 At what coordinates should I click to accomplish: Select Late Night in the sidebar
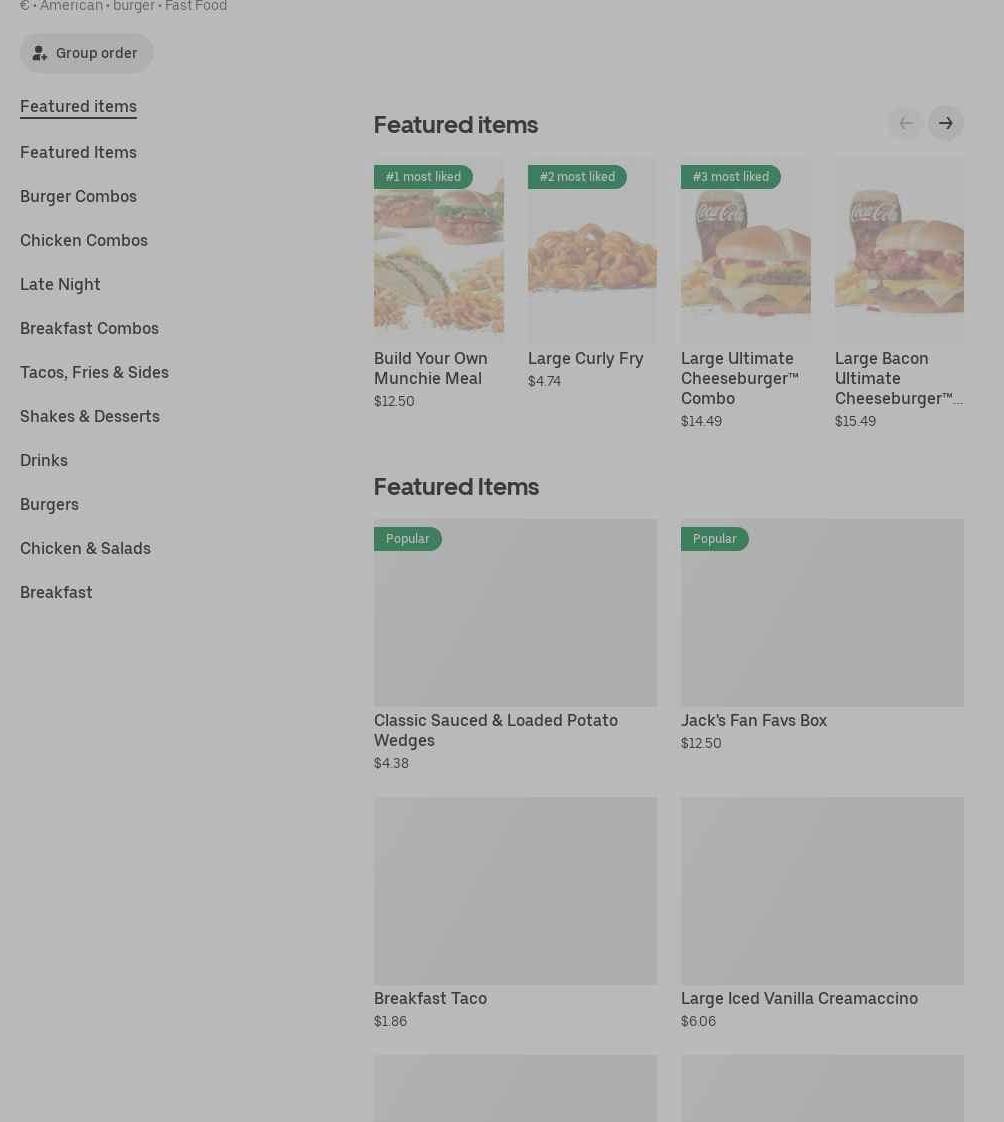coord(60,284)
